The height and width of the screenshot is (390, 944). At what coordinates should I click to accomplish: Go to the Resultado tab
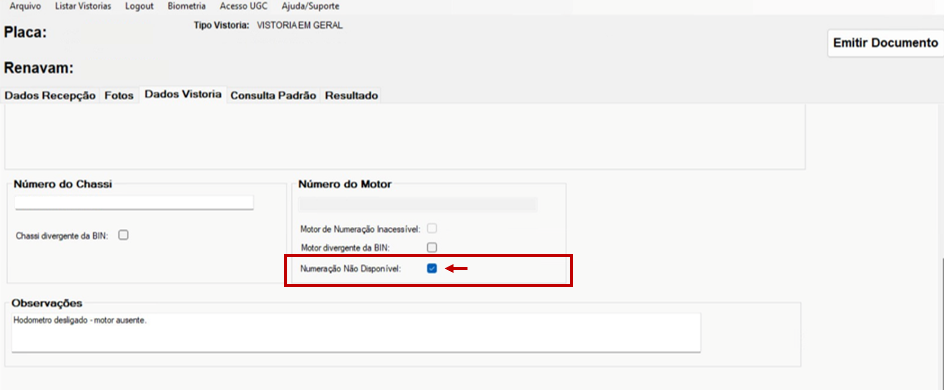coord(352,96)
